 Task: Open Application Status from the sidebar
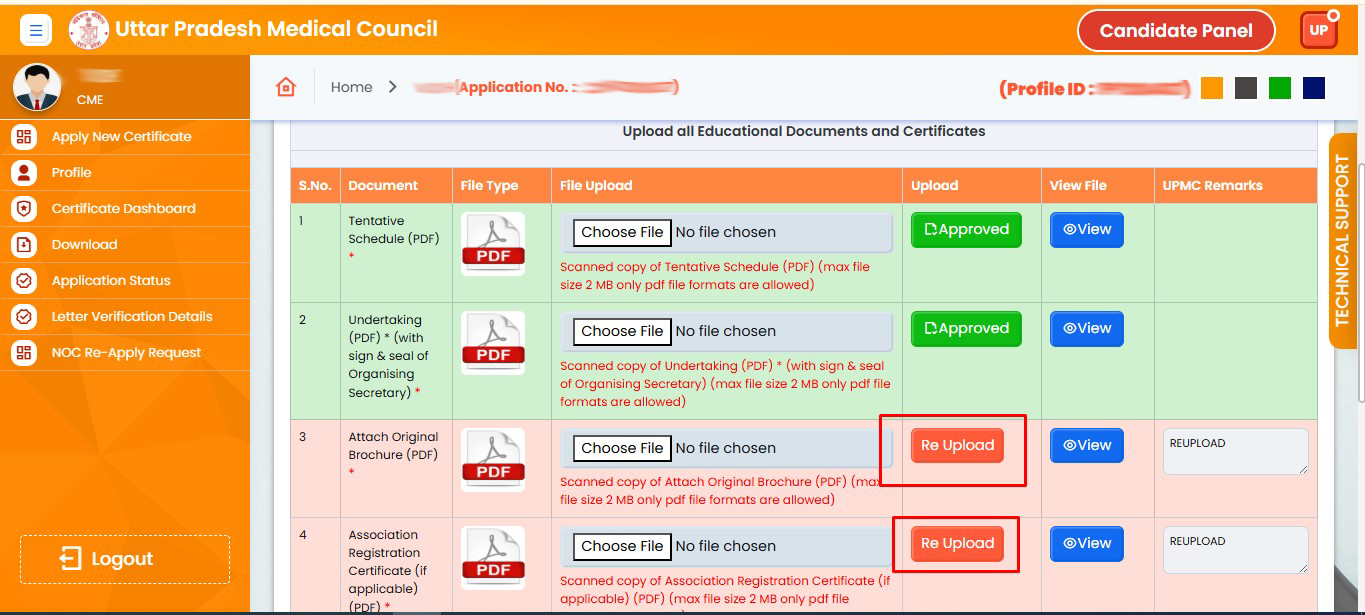pos(111,281)
